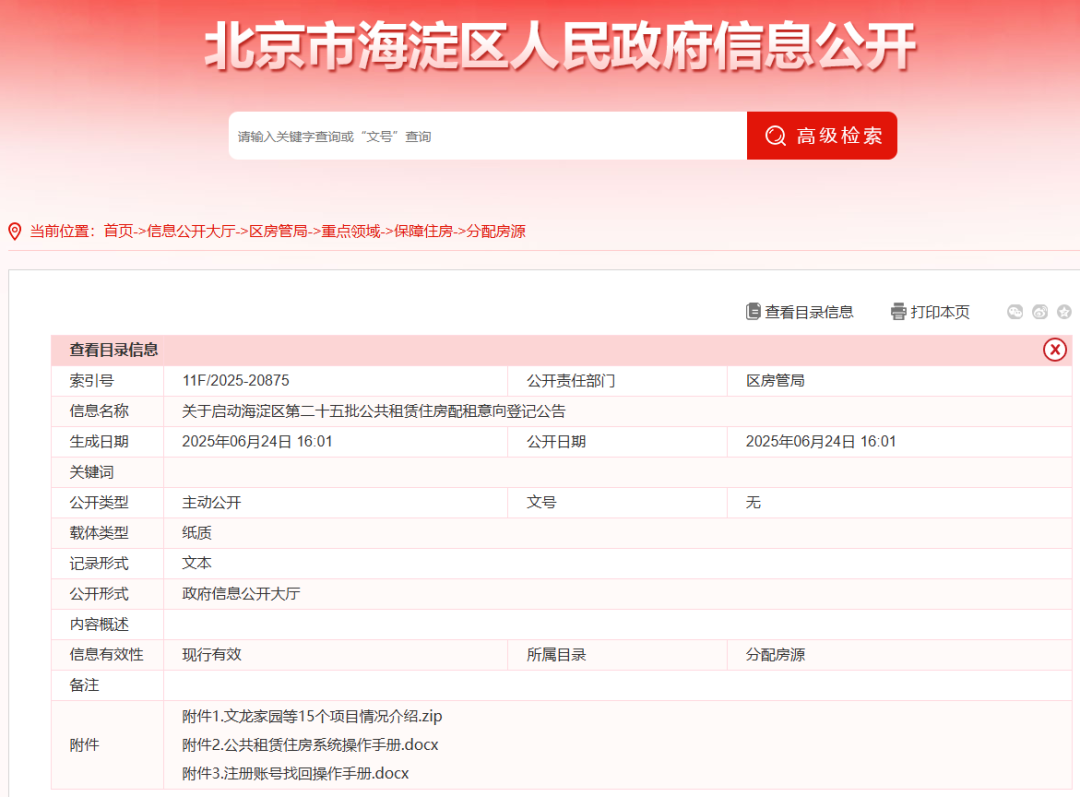Click the 索引号 label cell

click(107, 381)
